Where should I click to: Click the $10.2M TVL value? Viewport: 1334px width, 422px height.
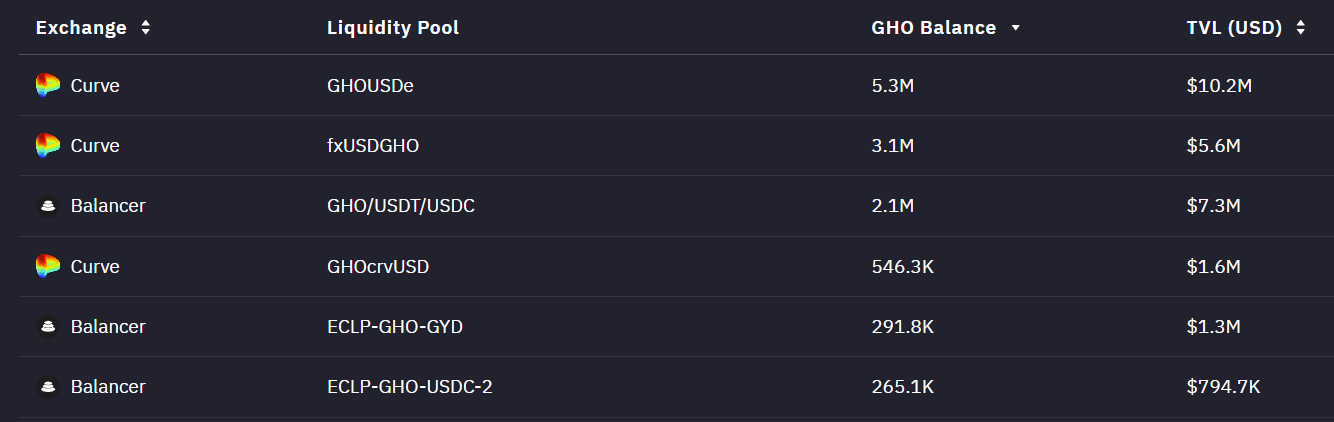tap(1219, 86)
